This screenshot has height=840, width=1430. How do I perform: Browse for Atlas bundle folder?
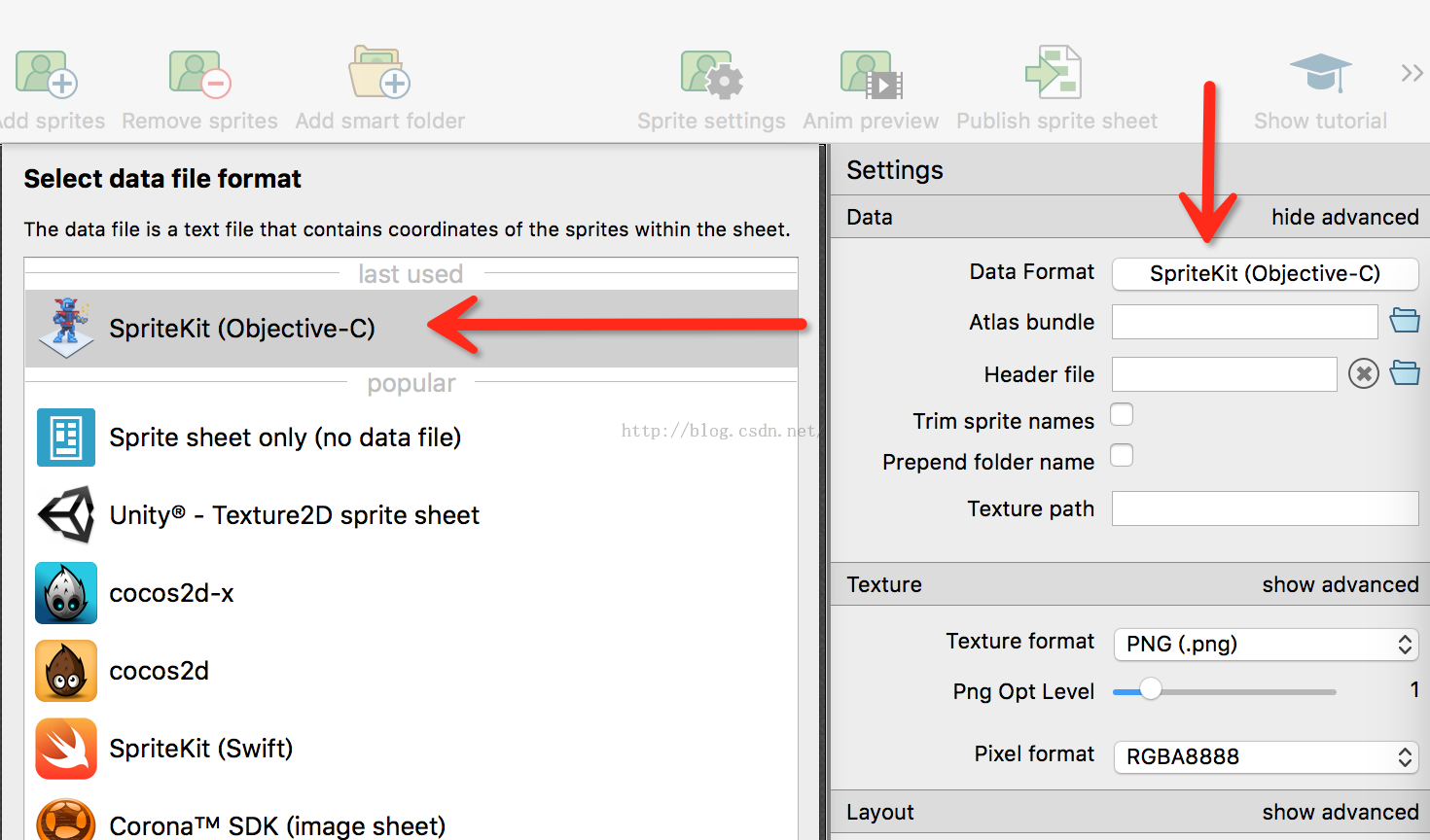(x=1405, y=320)
